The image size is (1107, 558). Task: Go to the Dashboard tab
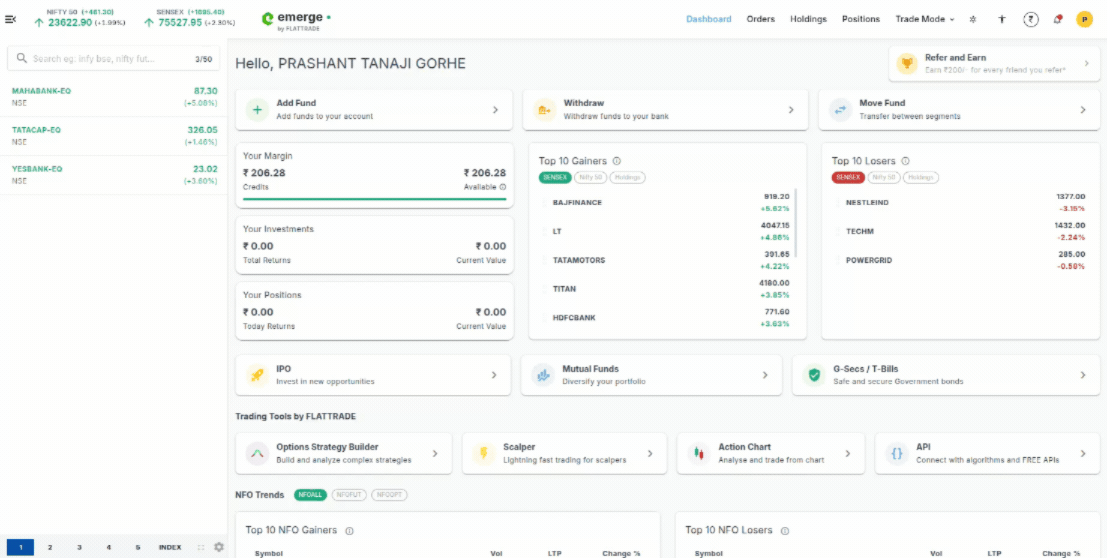709,19
